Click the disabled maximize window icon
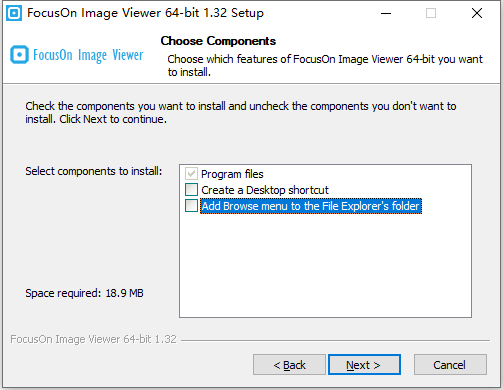503x390 pixels. point(431,13)
